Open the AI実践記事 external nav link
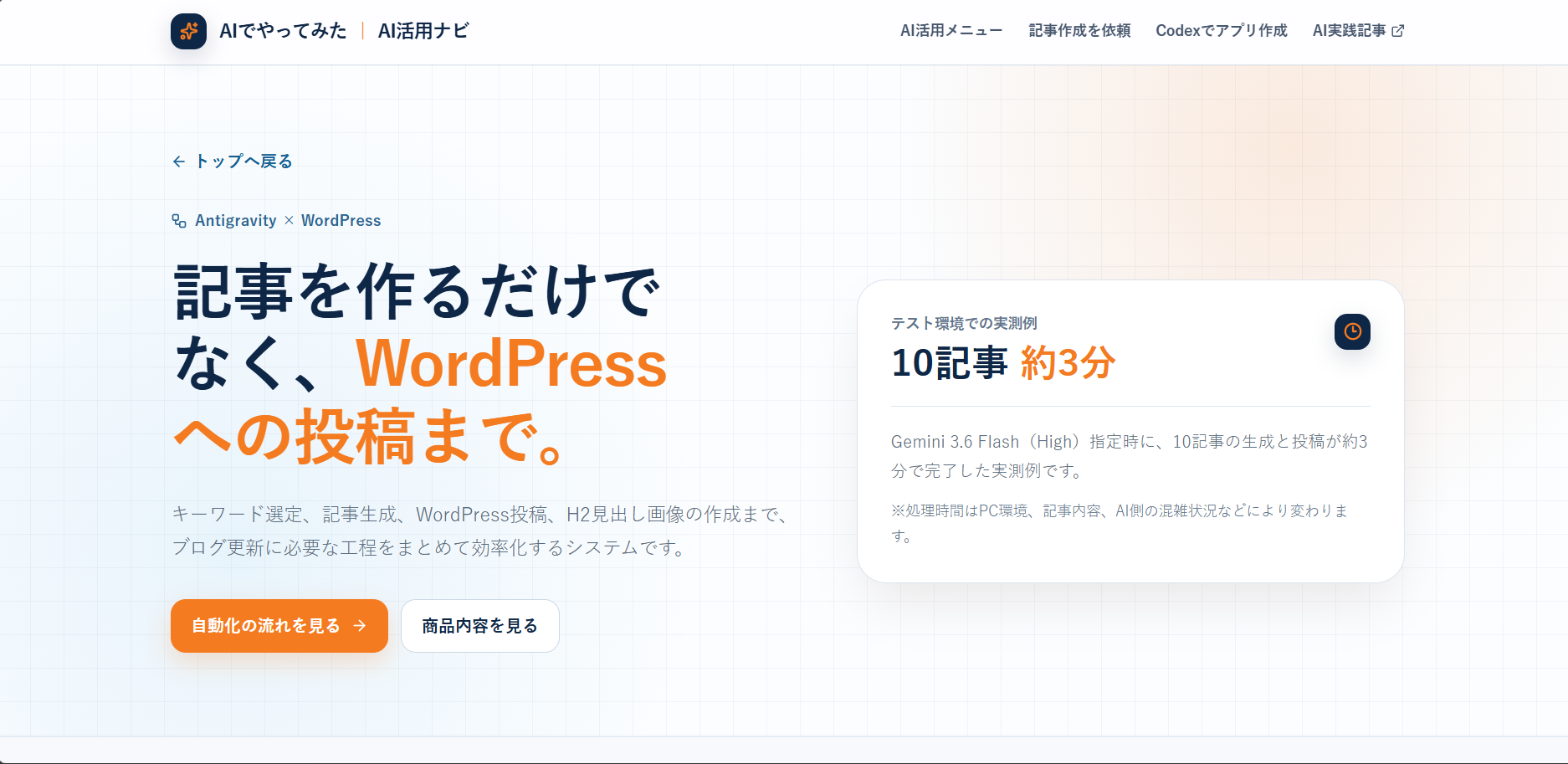Image resolution: width=1568 pixels, height=764 pixels. 1358,31
